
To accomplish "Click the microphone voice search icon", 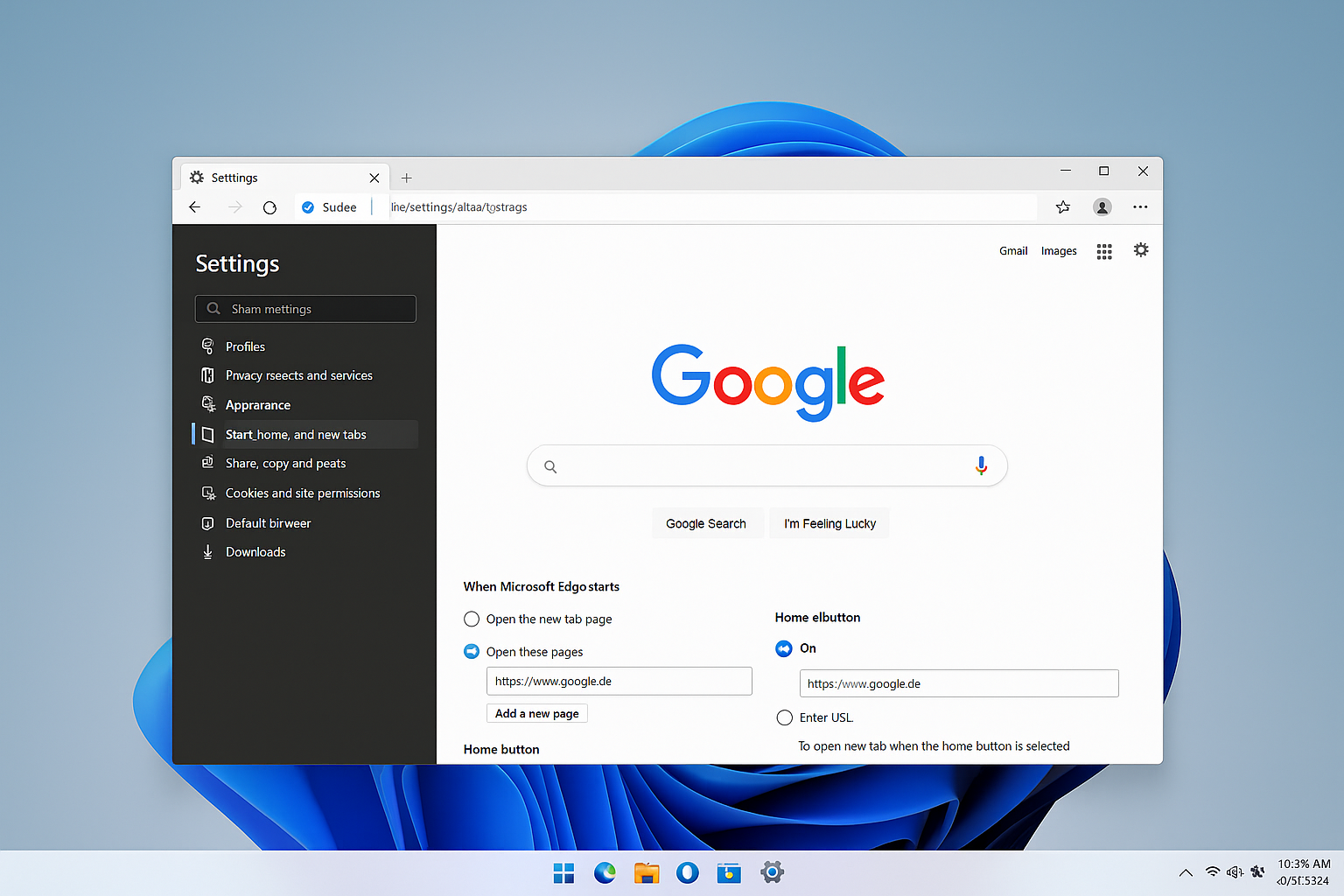I will [981, 465].
